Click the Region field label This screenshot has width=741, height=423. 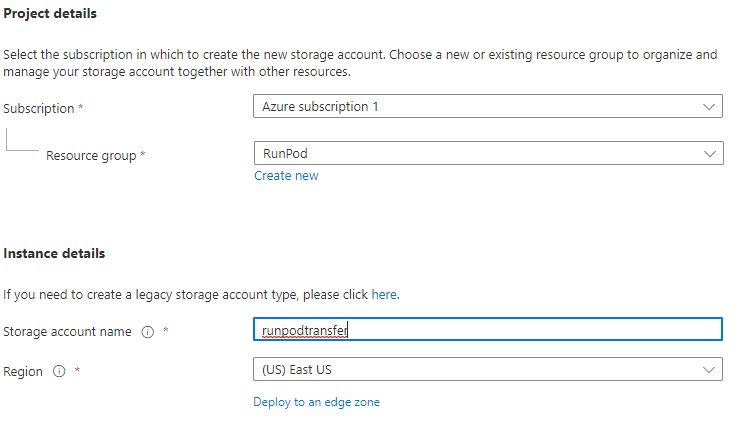tap(24, 372)
